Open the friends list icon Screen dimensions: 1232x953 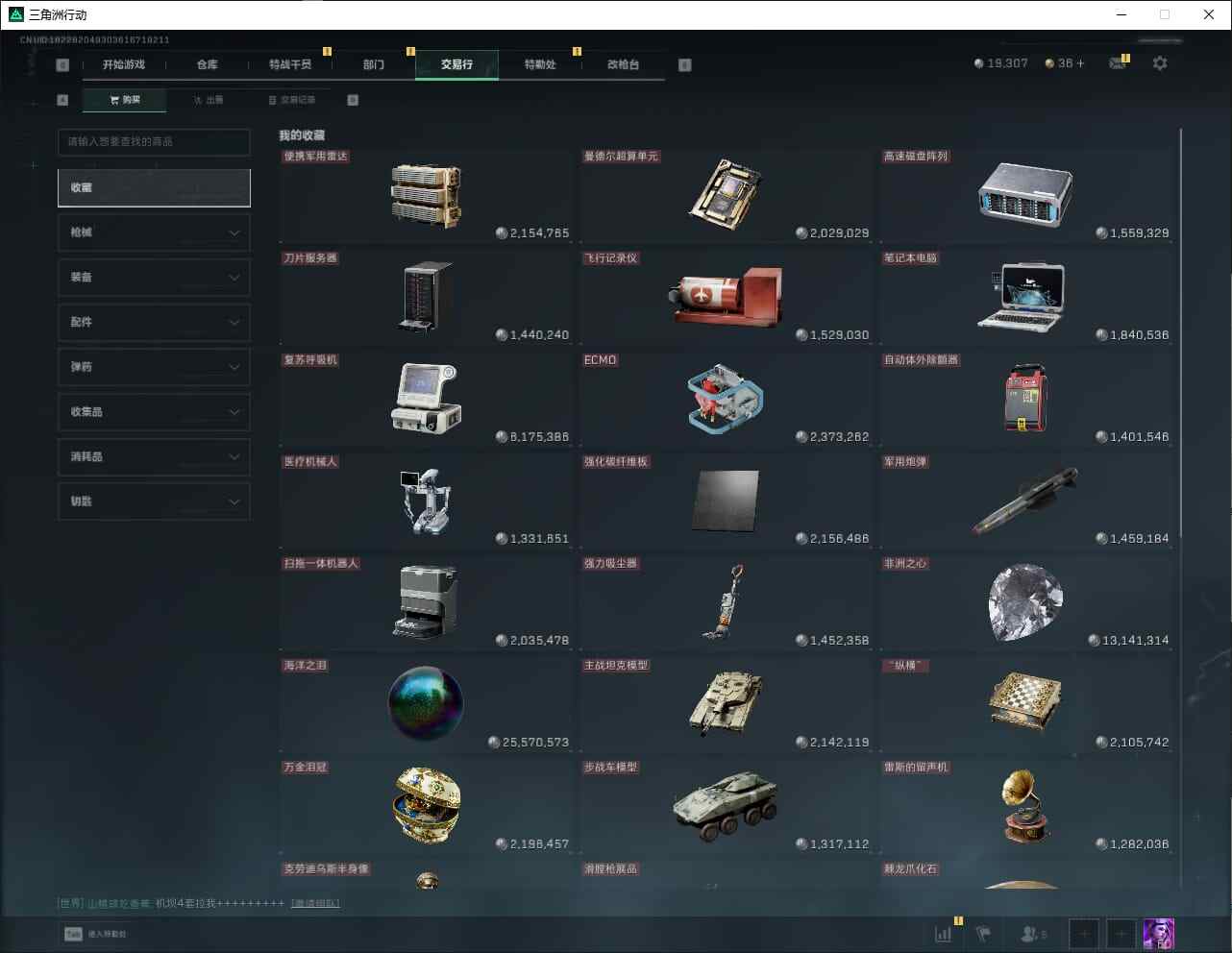pyautogui.click(x=1034, y=934)
